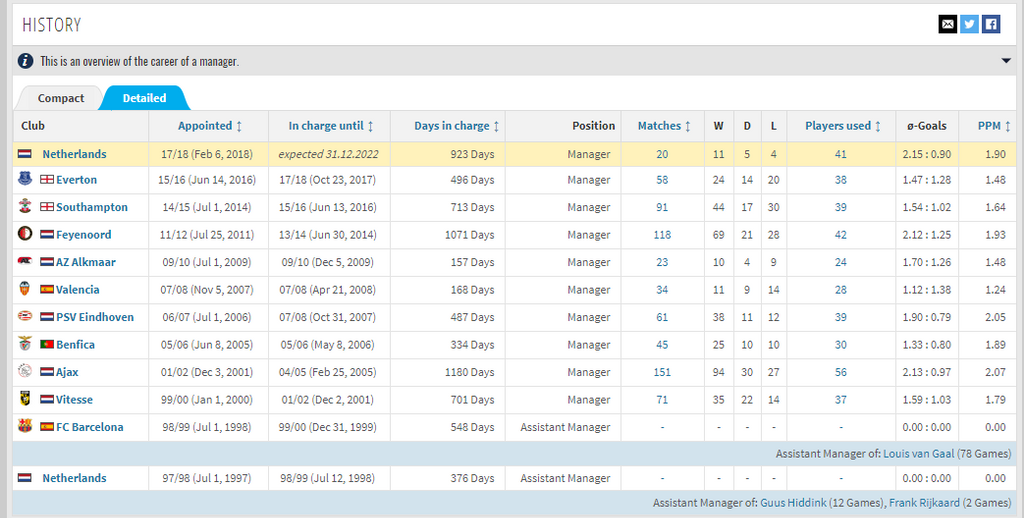Open Frank Rijkaard's profile link
Screen dimensions: 1024x518
[924, 503]
